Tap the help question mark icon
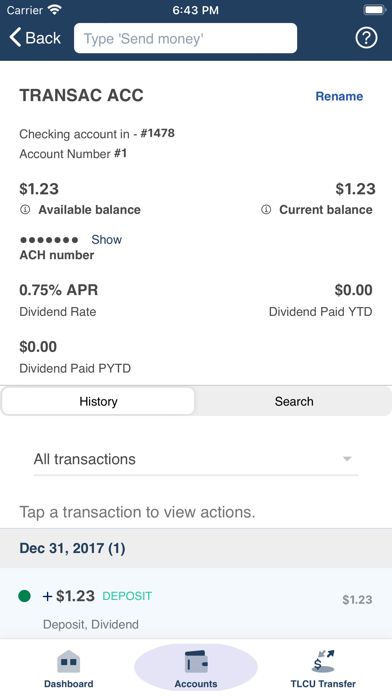392x696 pixels. click(x=366, y=38)
